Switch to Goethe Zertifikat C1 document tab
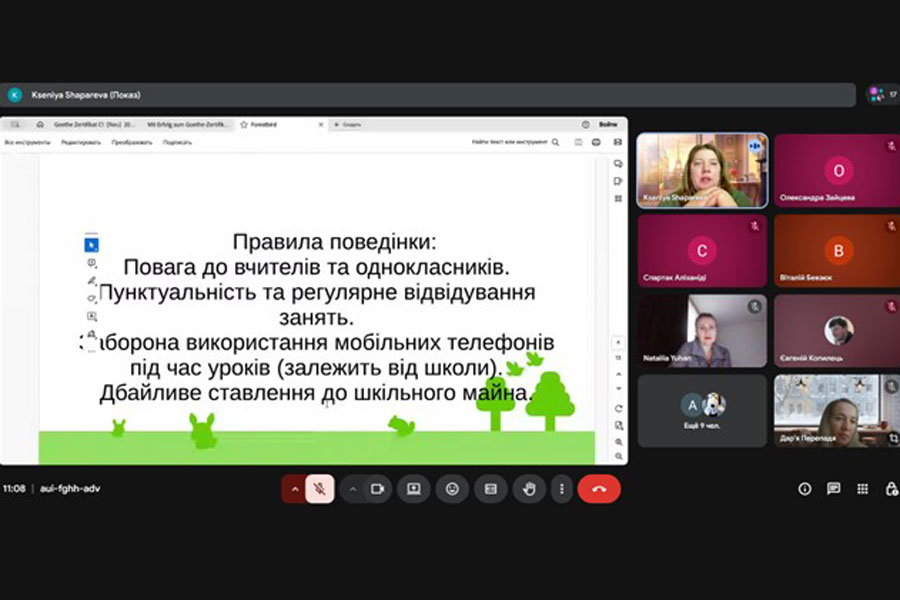900x600 pixels. tap(95, 125)
